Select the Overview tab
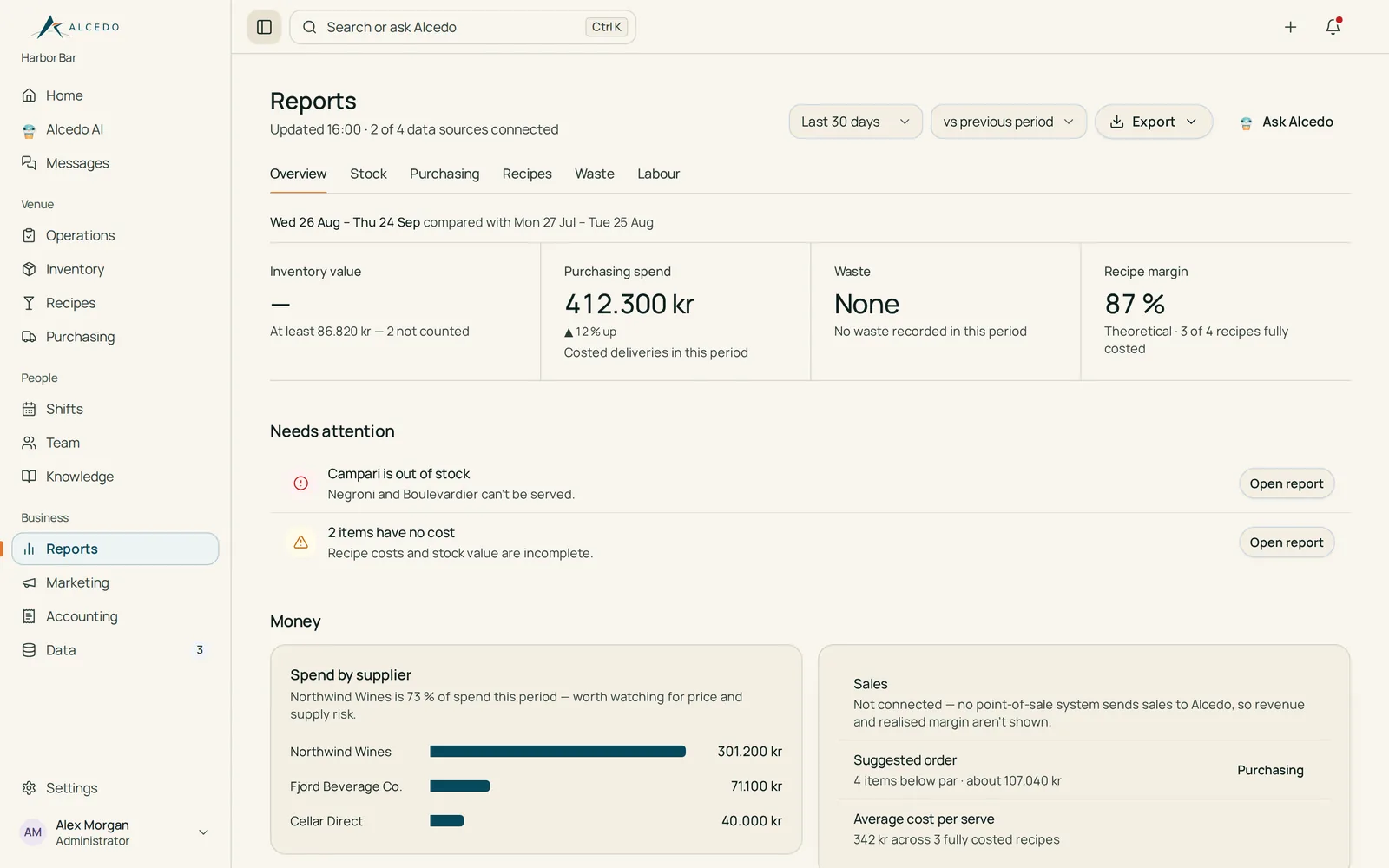 point(298,174)
